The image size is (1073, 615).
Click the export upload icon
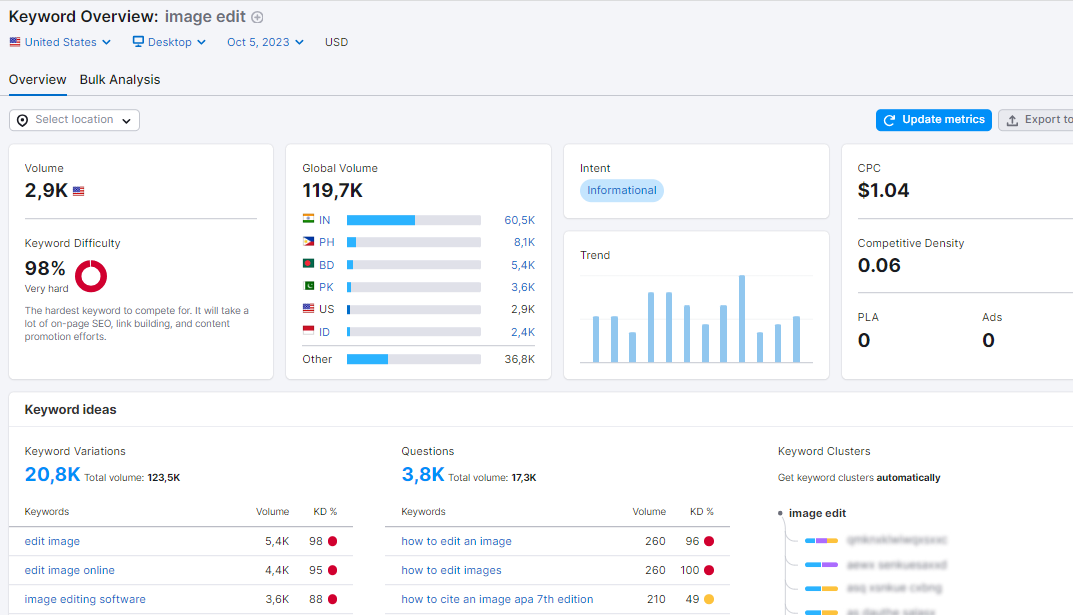[x=1012, y=120]
